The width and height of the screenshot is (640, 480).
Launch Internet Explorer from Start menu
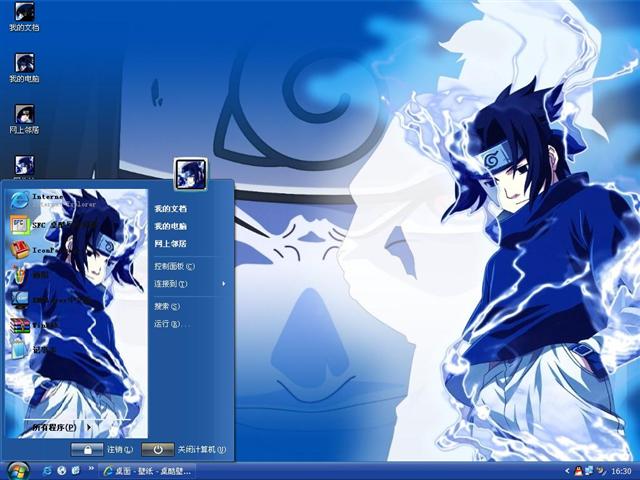click(x=52, y=200)
